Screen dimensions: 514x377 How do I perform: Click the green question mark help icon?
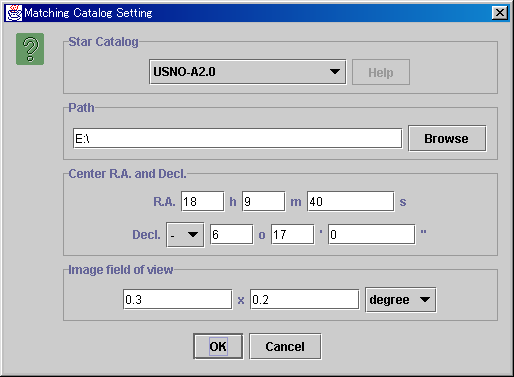click(x=30, y=49)
